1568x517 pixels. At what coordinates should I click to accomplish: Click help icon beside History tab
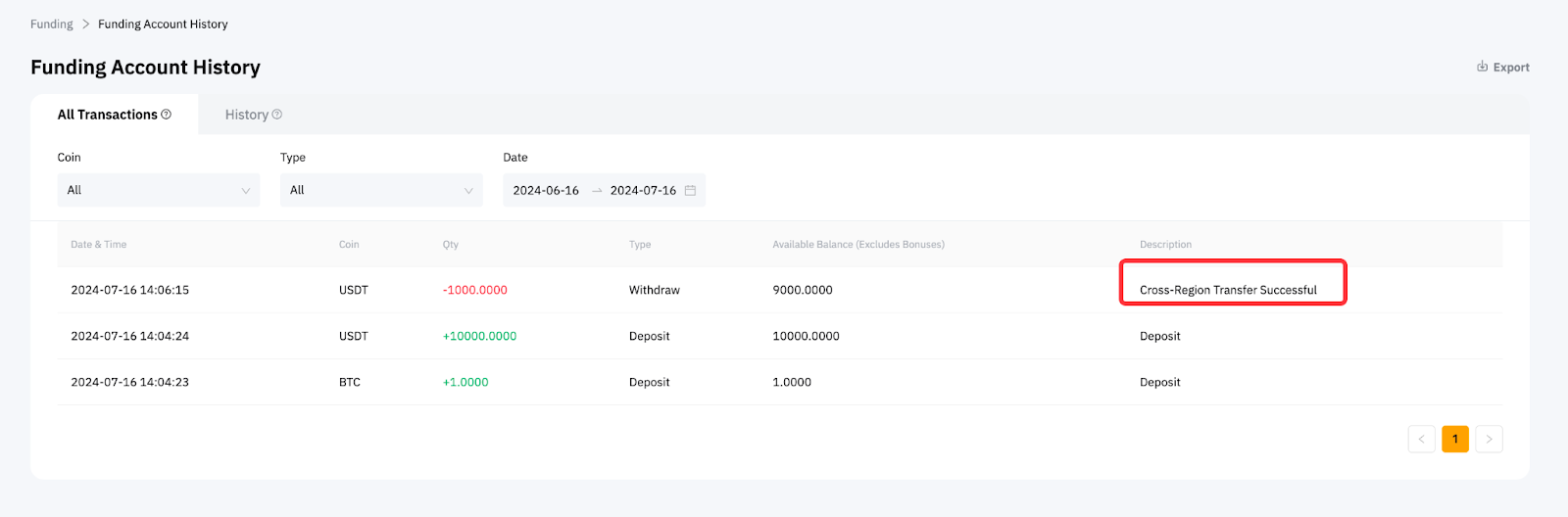(277, 115)
